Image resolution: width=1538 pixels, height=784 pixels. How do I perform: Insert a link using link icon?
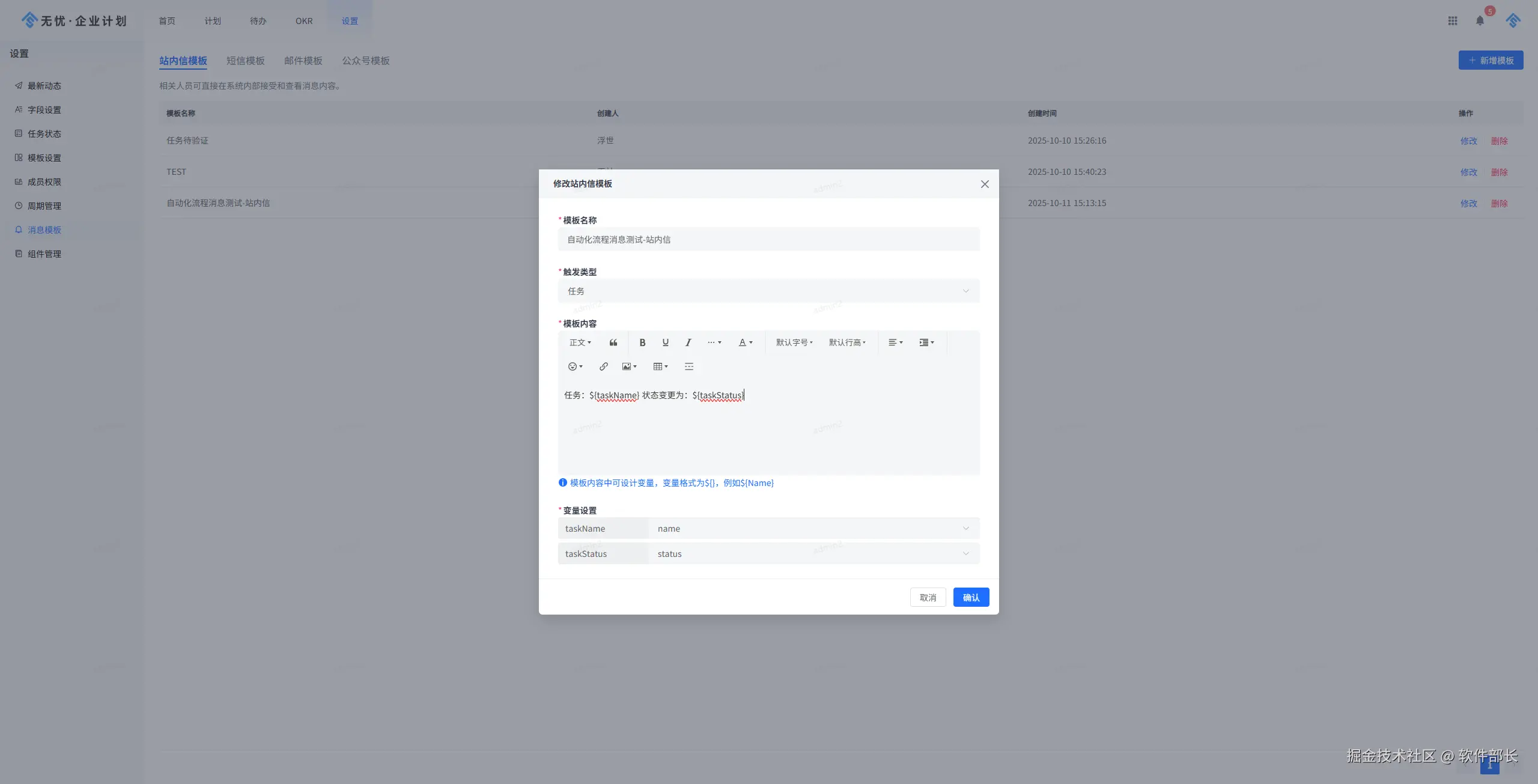tap(603, 366)
